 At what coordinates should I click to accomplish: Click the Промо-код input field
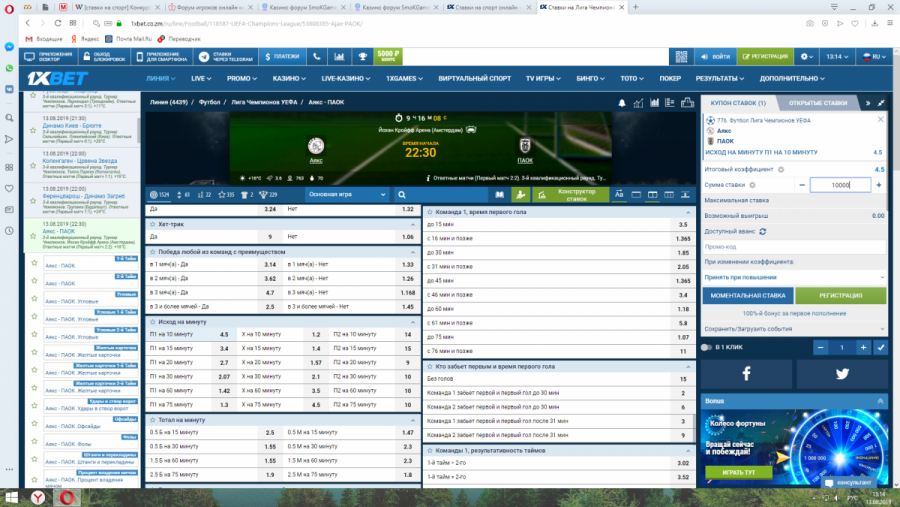793,246
